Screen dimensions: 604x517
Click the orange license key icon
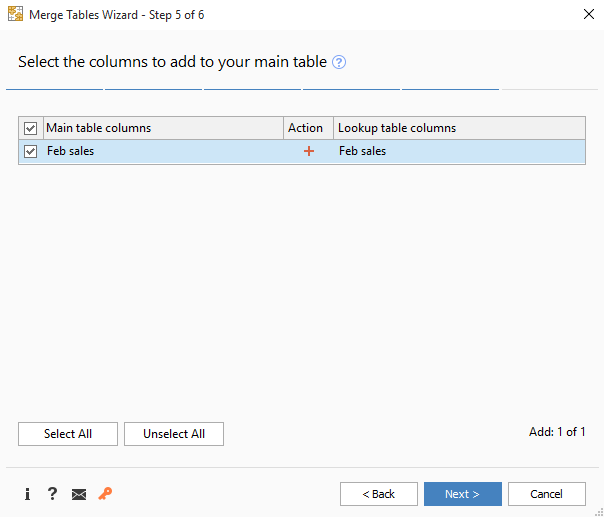(x=105, y=494)
